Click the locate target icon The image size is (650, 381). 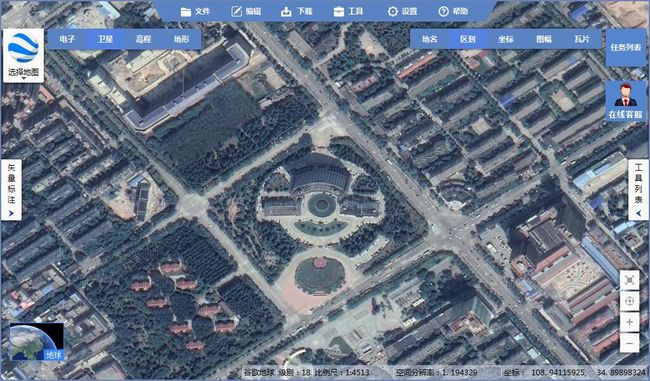coord(629,301)
